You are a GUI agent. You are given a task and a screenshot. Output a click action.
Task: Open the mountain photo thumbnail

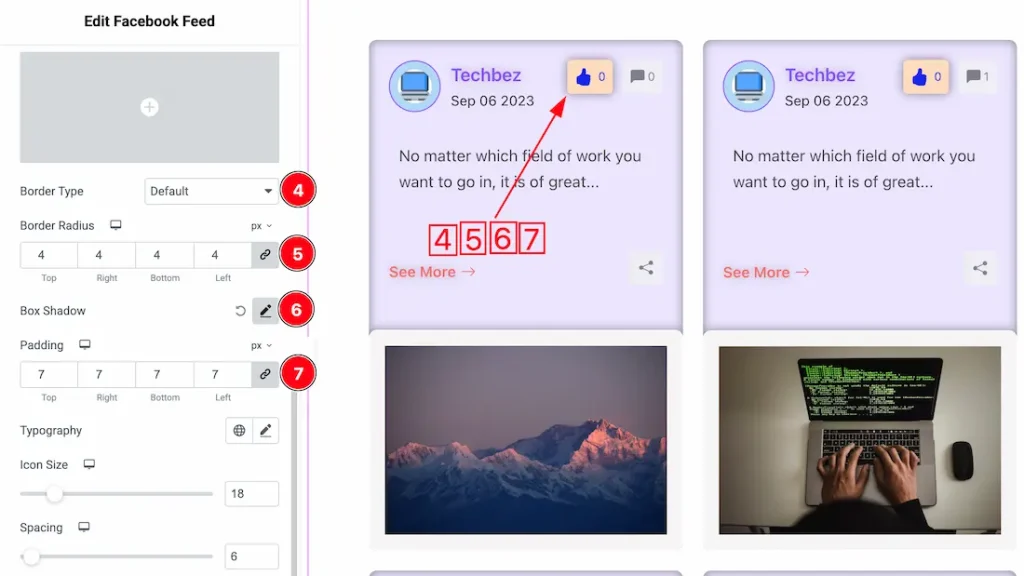pos(525,440)
